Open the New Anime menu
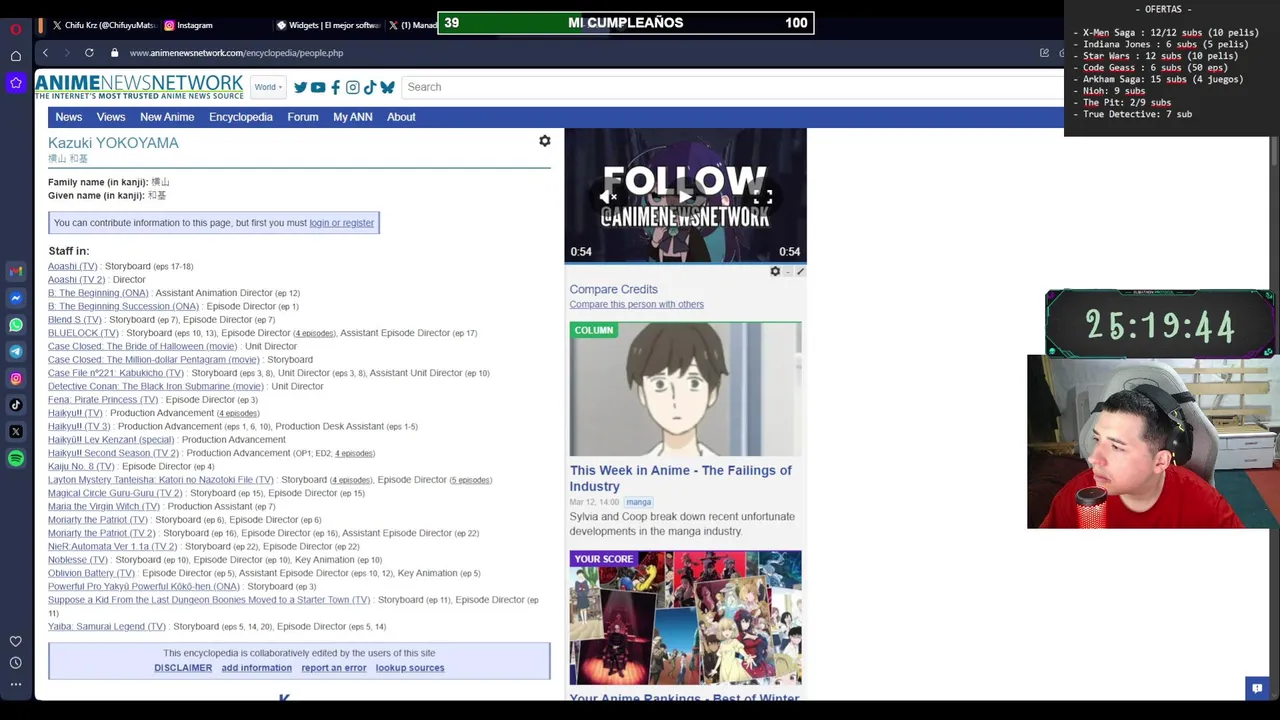 coord(167,117)
